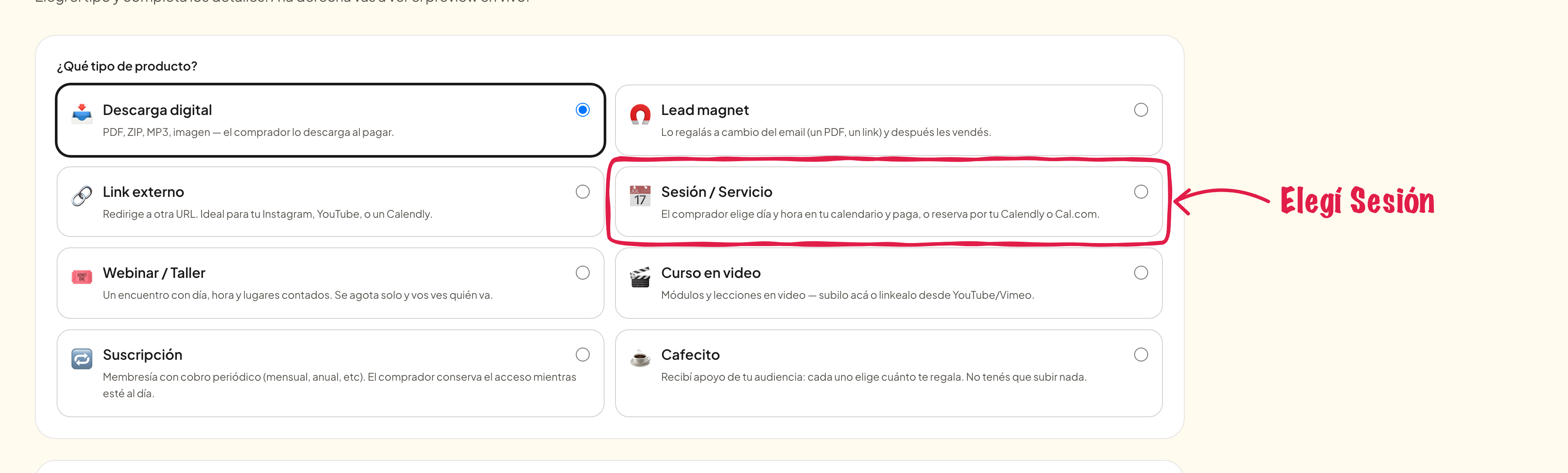This screenshot has height=473, width=1568.
Task: Click the "¿Qué tipo de producto?" label
Action: (x=127, y=66)
